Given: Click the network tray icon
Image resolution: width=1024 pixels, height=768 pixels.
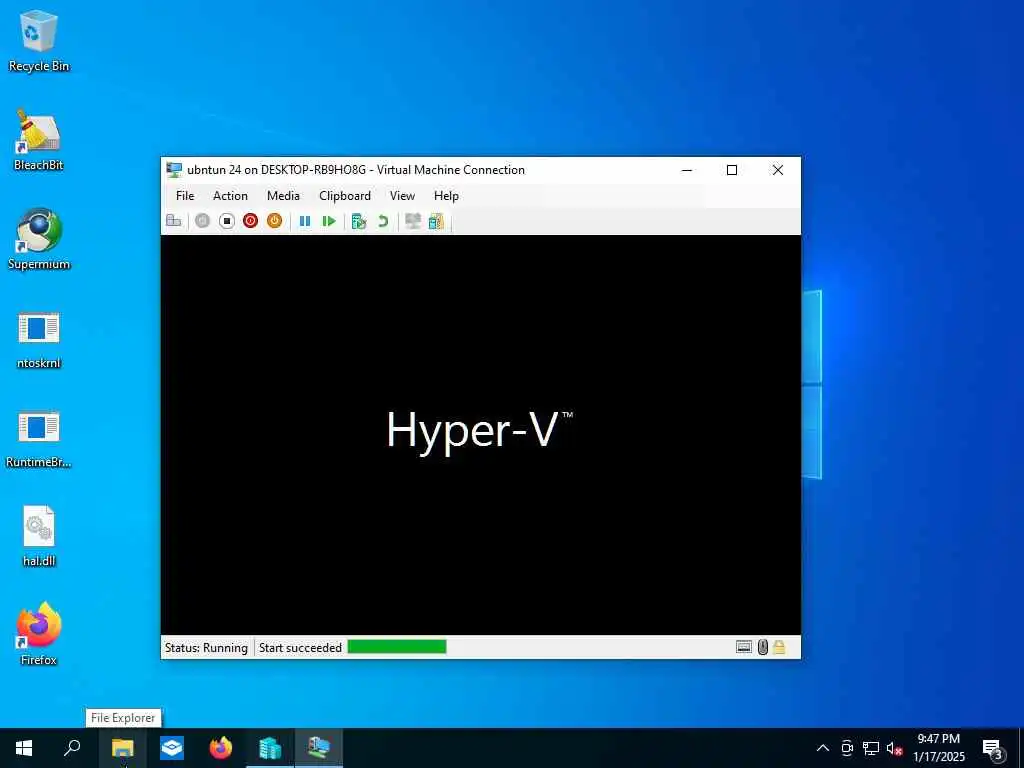Looking at the screenshot, I should point(871,748).
